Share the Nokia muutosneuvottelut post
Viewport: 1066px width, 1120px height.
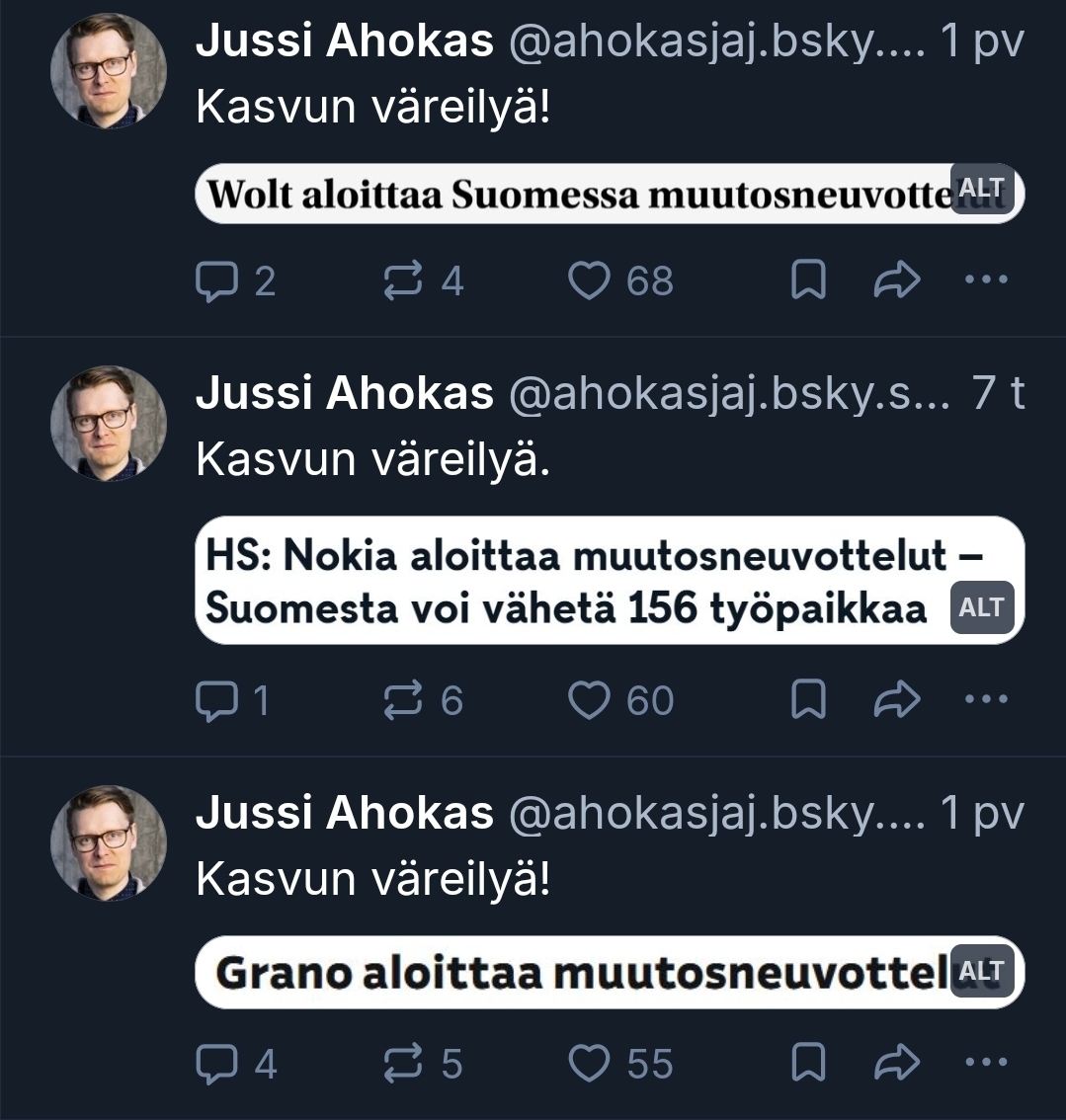pyautogui.click(x=897, y=700)
